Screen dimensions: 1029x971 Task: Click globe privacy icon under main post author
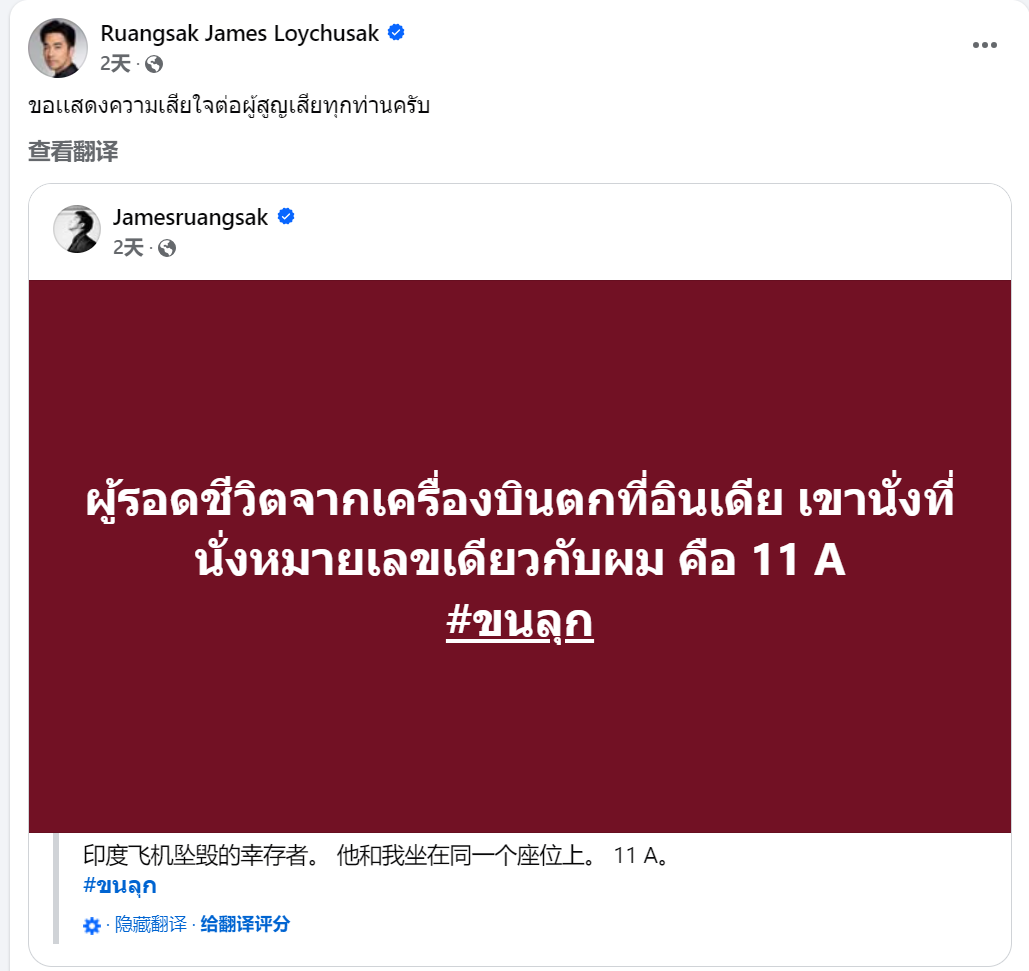154,64
